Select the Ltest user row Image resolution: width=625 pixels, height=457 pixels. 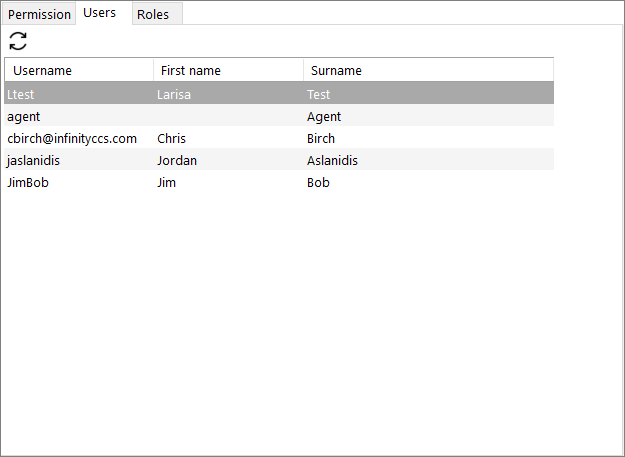coord(279,94)
